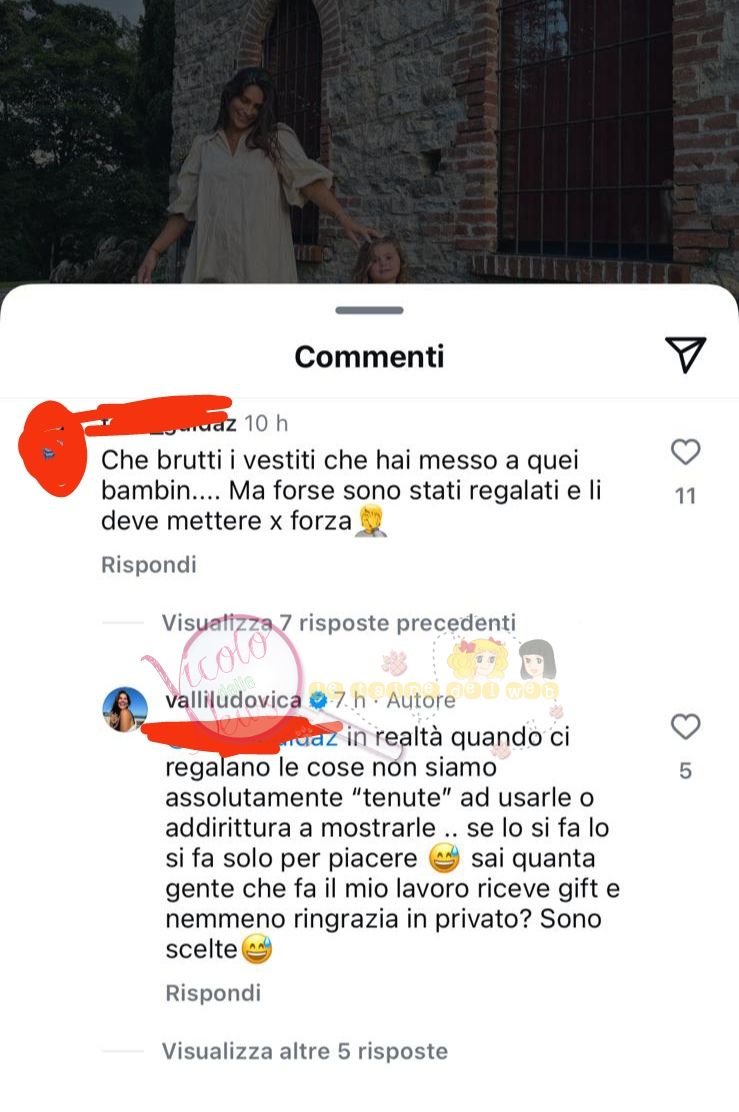
Task: Open the first commenter's redacted avatar
Action: (51, 449)
